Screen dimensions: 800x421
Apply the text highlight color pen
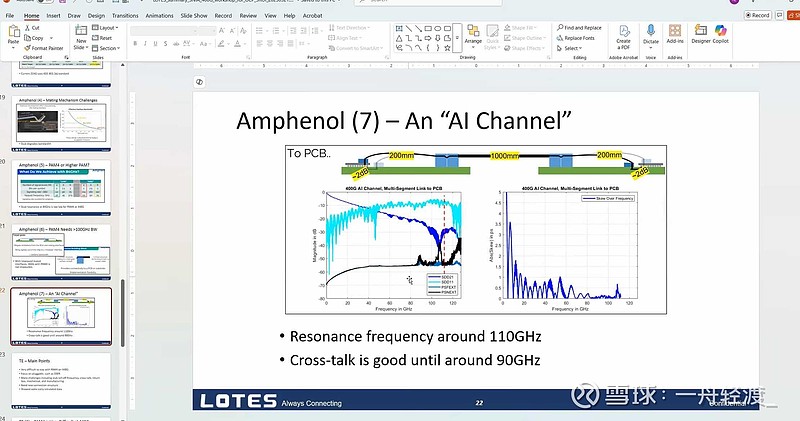coord(221,44)
